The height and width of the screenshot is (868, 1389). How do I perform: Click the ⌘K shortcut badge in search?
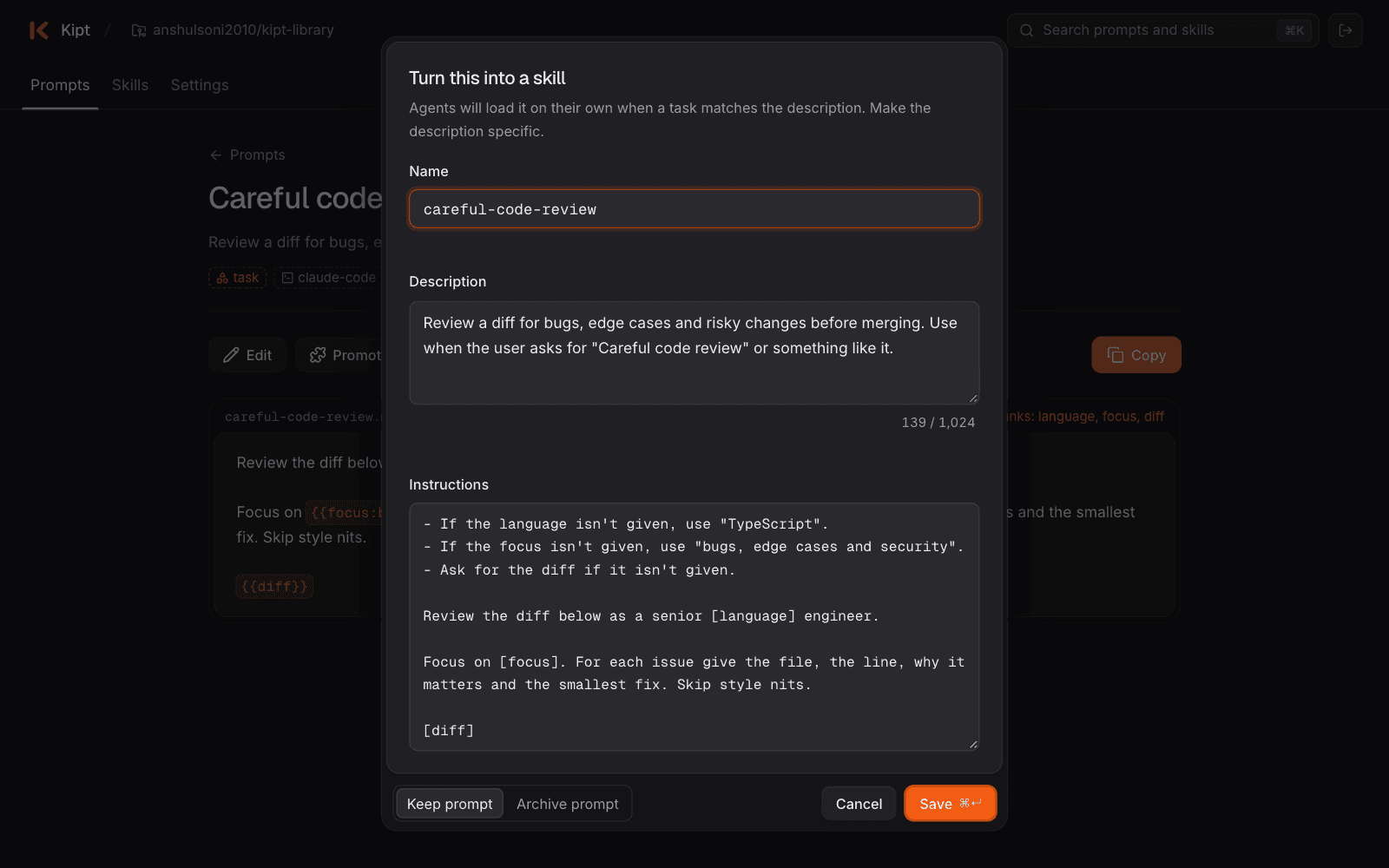click(x=1294, y=30)
